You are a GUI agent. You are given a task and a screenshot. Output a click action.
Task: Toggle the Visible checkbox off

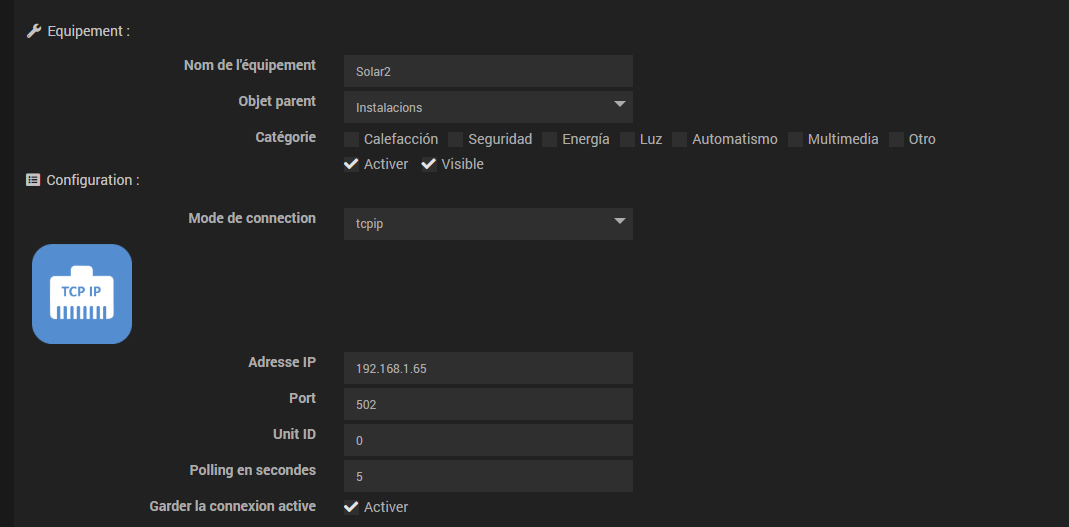click(428, 164)
